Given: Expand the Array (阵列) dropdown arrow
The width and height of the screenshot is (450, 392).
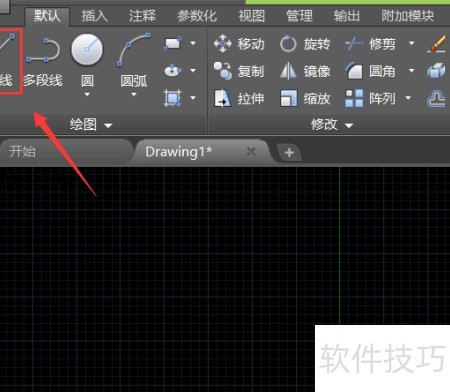Looking at the screenshot, I should (408, 98).
